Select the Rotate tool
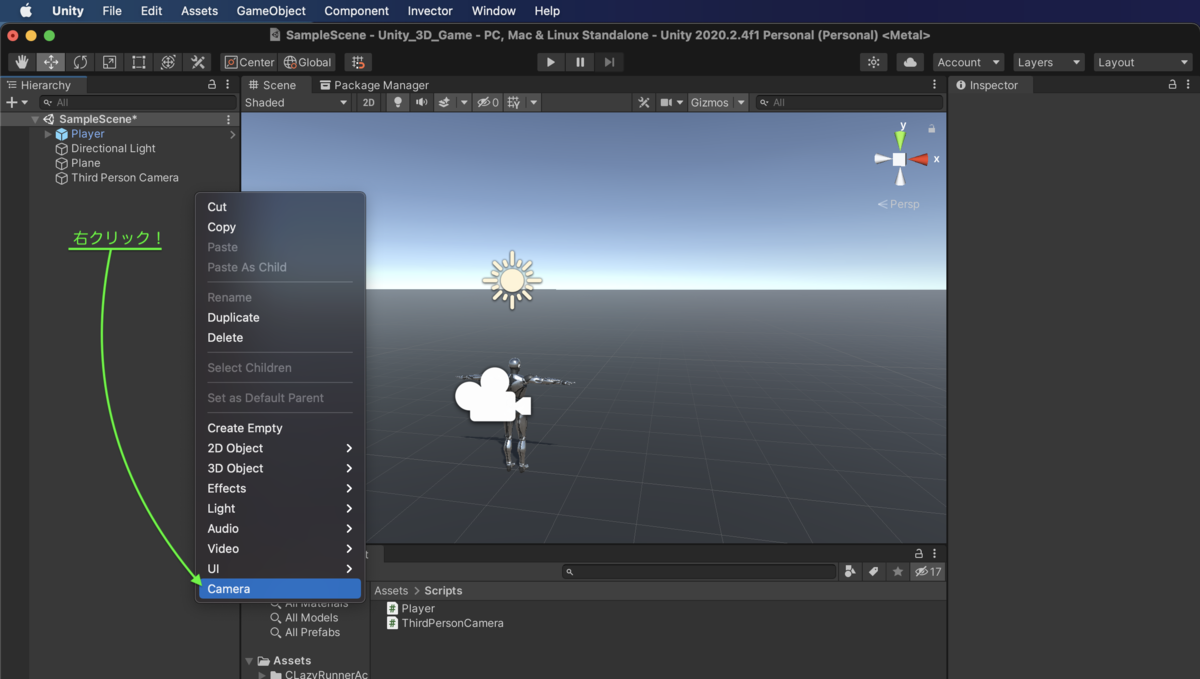Viewport: 1200px width, 679px height. click(x=80, y=62)
